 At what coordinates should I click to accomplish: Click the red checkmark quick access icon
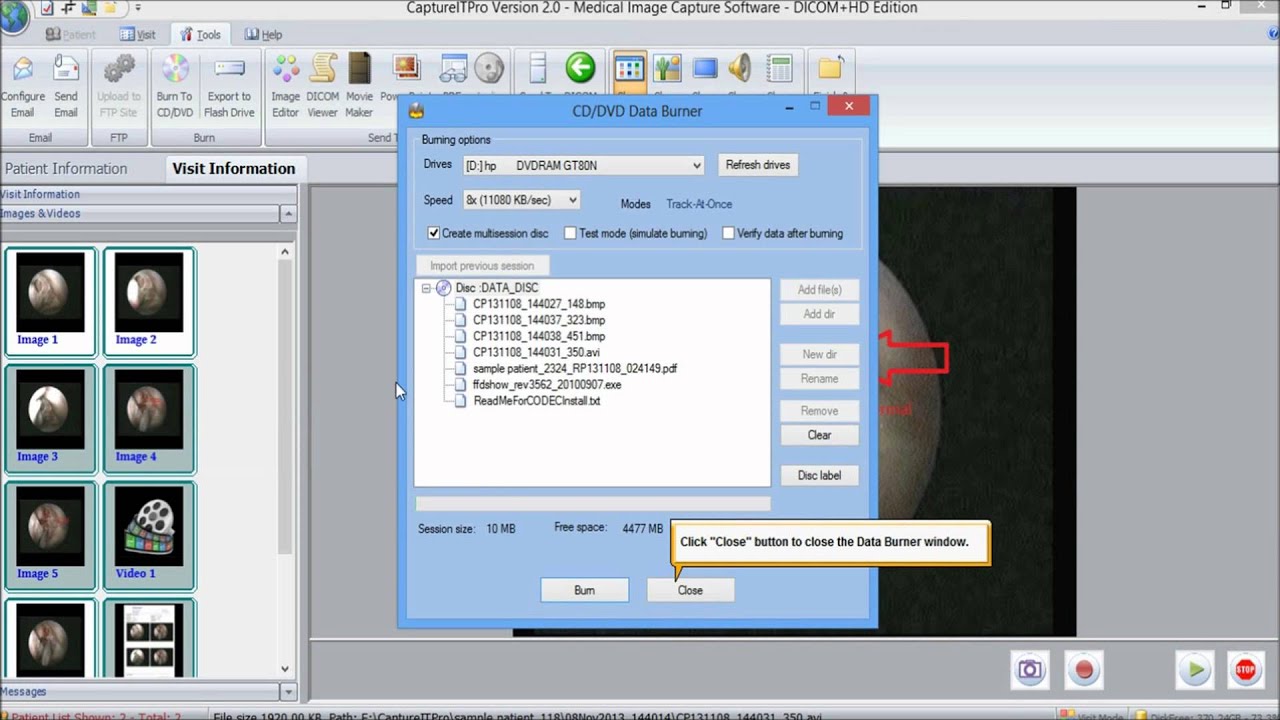click(x=47, y=8)
